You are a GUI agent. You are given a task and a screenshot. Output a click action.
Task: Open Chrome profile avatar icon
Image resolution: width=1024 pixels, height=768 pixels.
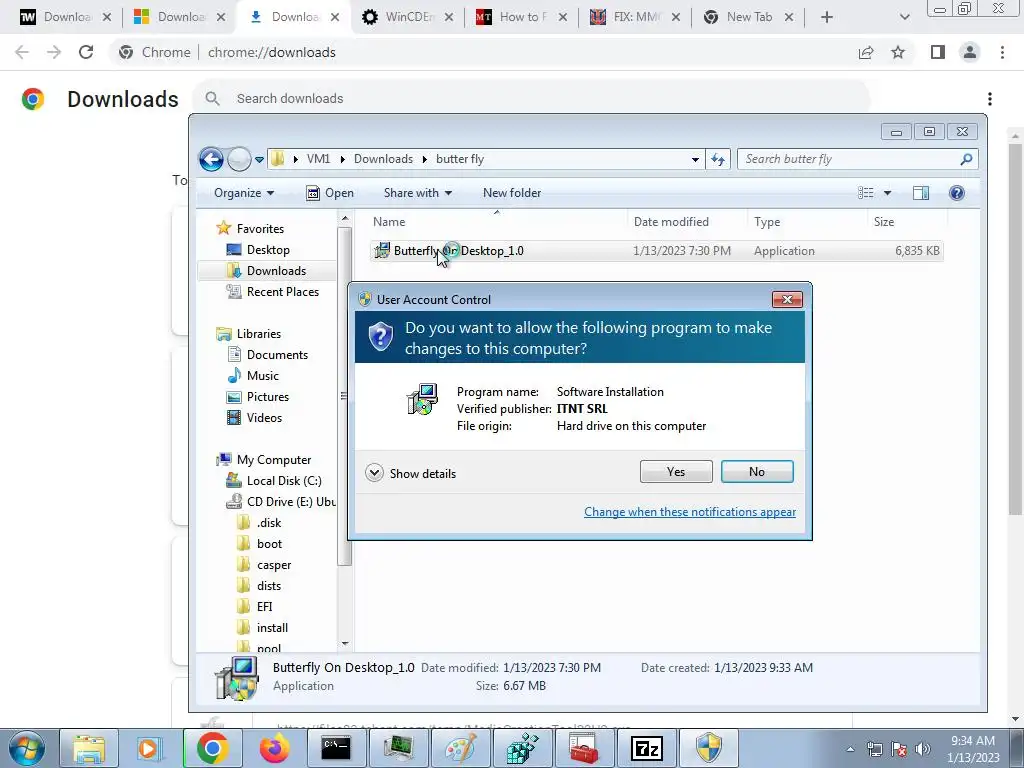click(x=970, y=52)
